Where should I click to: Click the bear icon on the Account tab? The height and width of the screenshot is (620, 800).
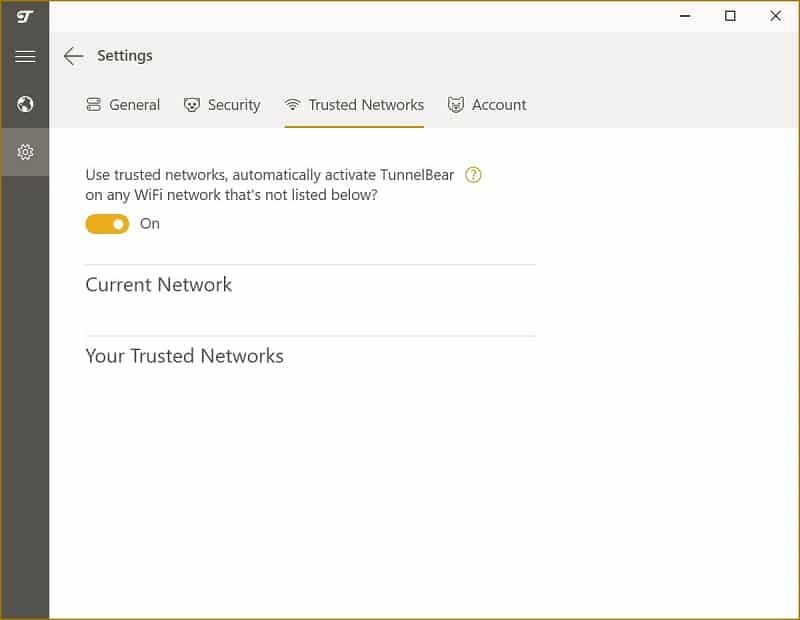[x=456, y=105]
